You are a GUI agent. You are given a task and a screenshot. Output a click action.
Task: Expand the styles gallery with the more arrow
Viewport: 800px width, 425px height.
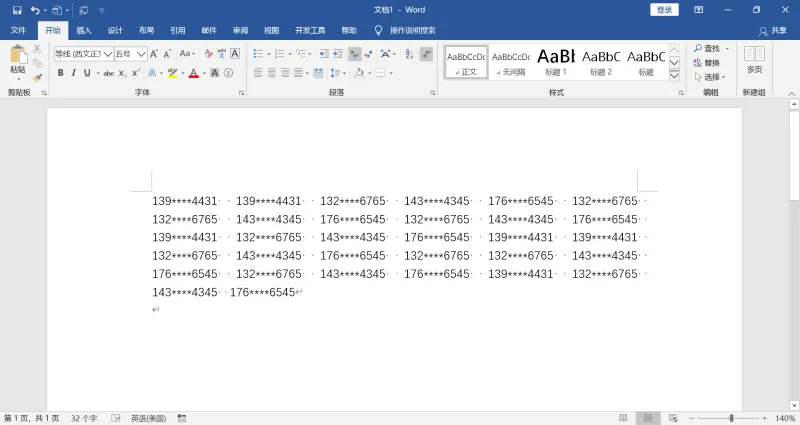click(x=674, y=76)
